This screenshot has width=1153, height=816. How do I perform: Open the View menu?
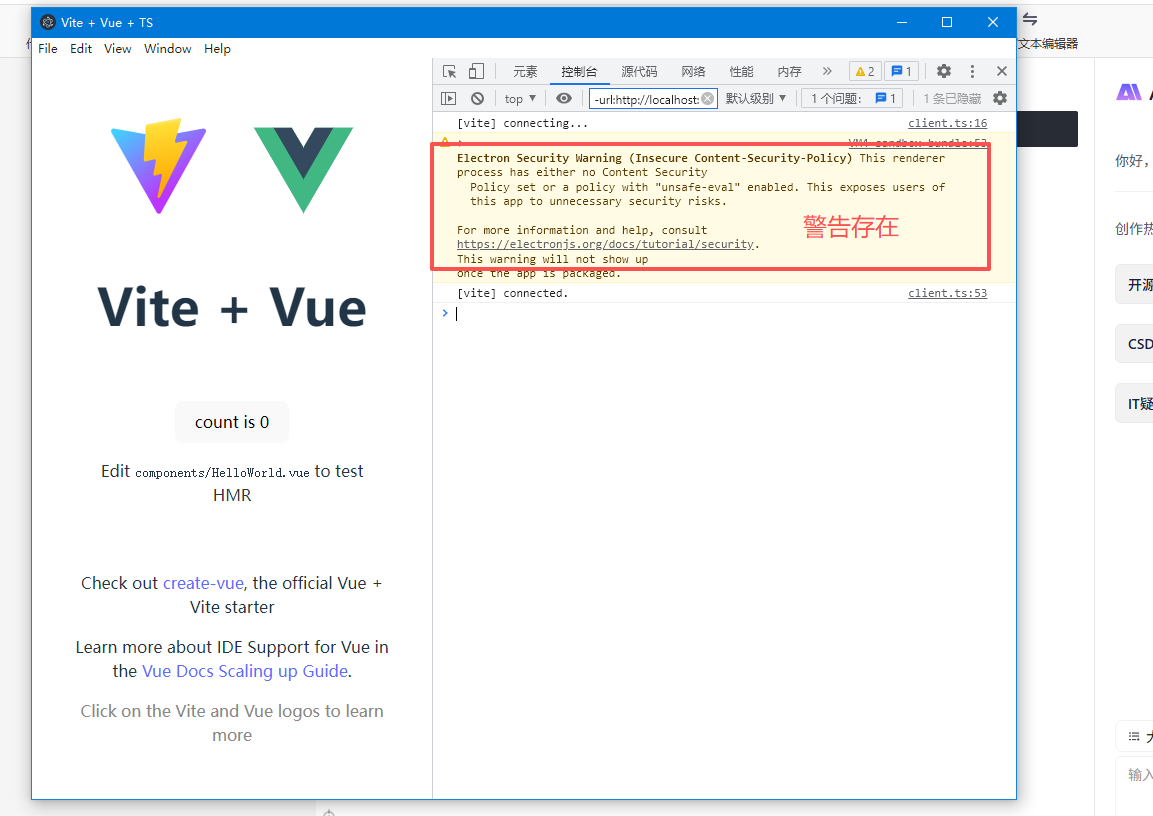click(118, 49)
